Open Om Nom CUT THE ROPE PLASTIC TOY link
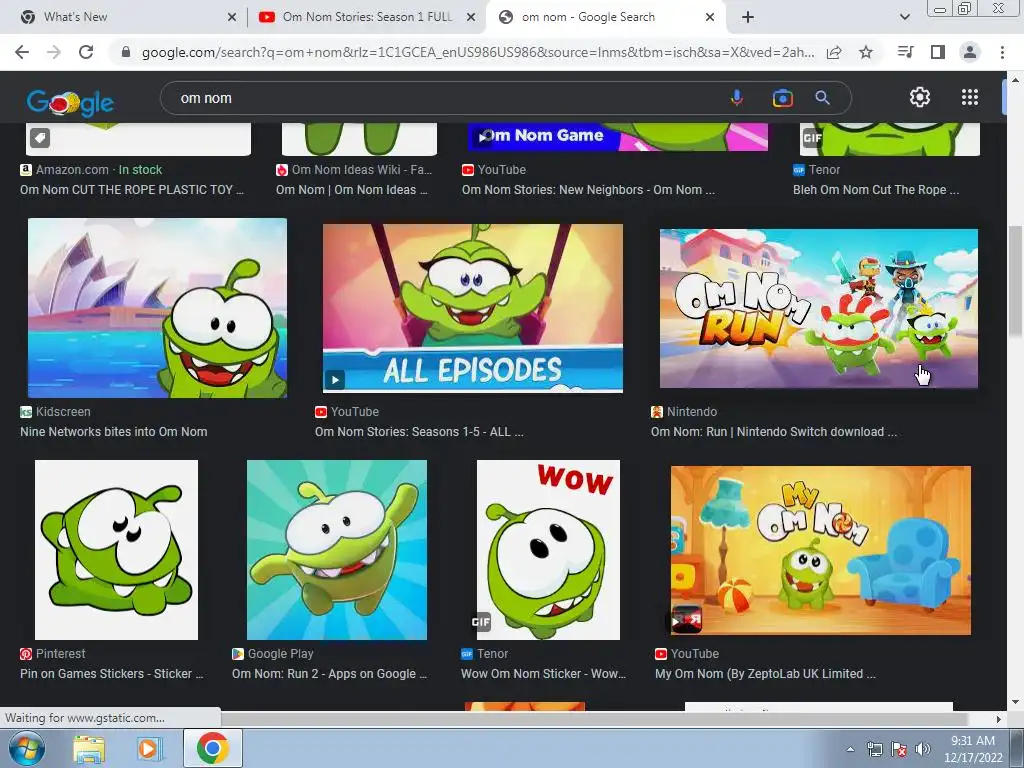Viewport: 1024px width, 768px height. click(x=132, y=190)
